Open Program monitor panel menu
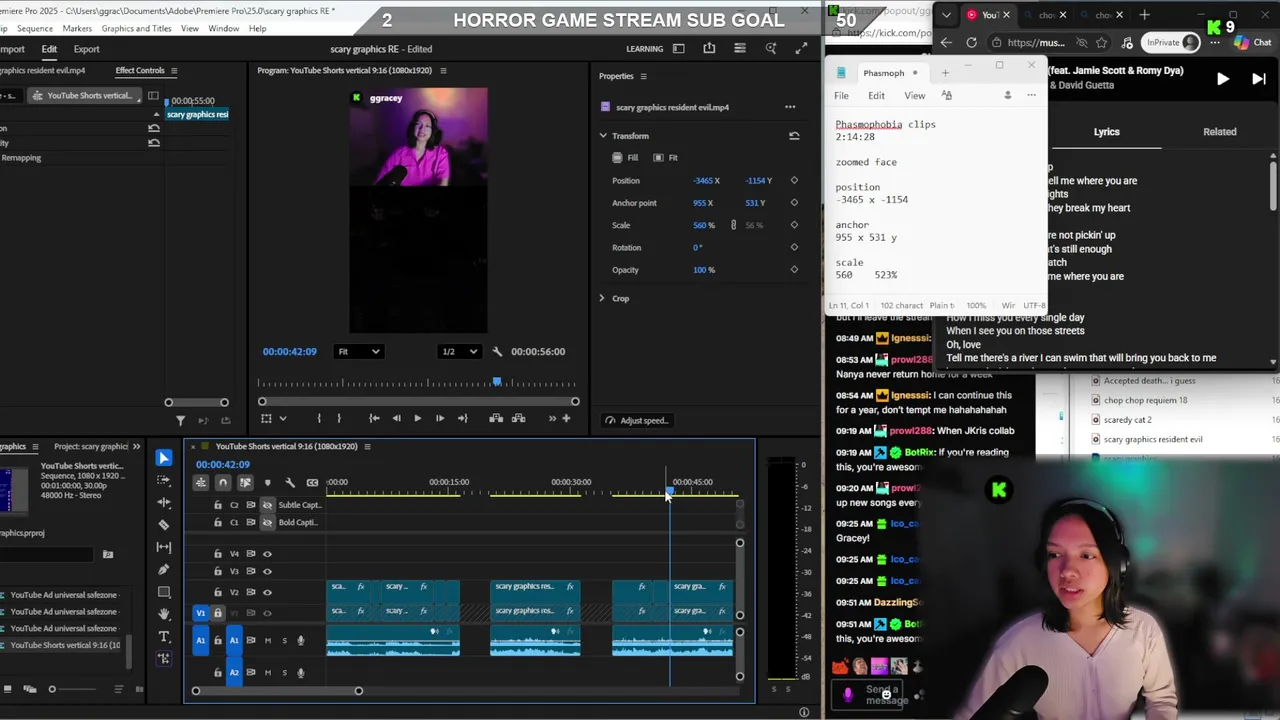 pyautogui.click(x=443, y=70)
